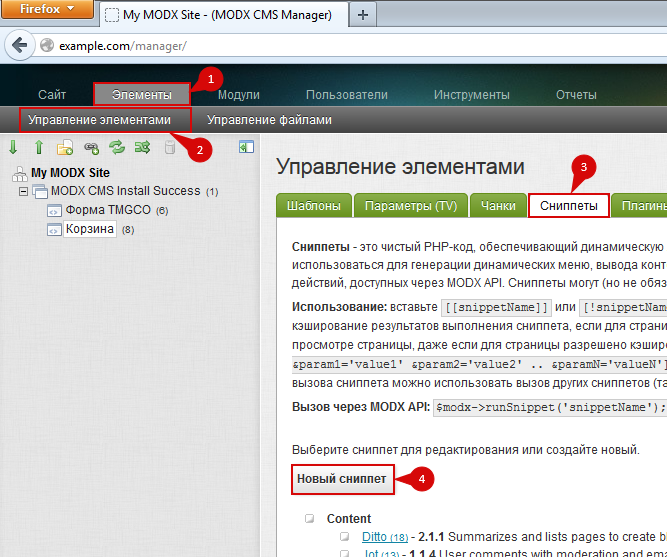Click the expand tree down-arrow icon
This screenshot has height=557, width=667.
coord(13,147)
